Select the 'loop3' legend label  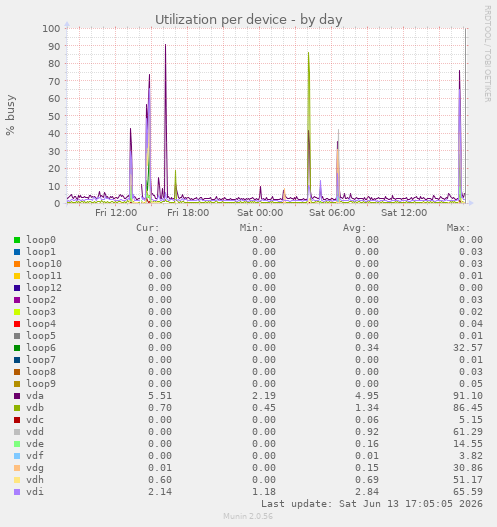41,312
